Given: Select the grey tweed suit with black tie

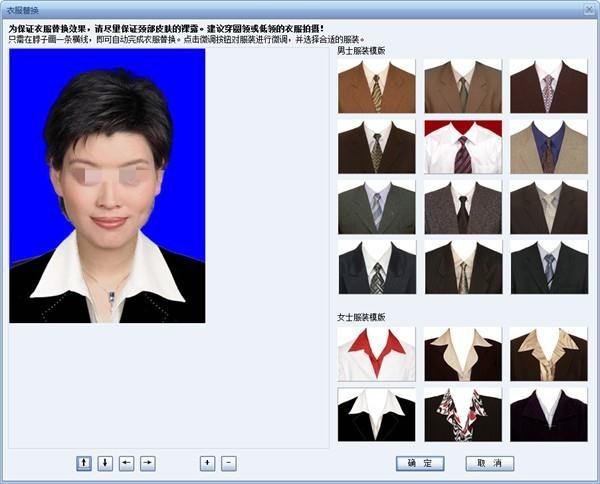Looking at the screenshot, I should 463,207.
